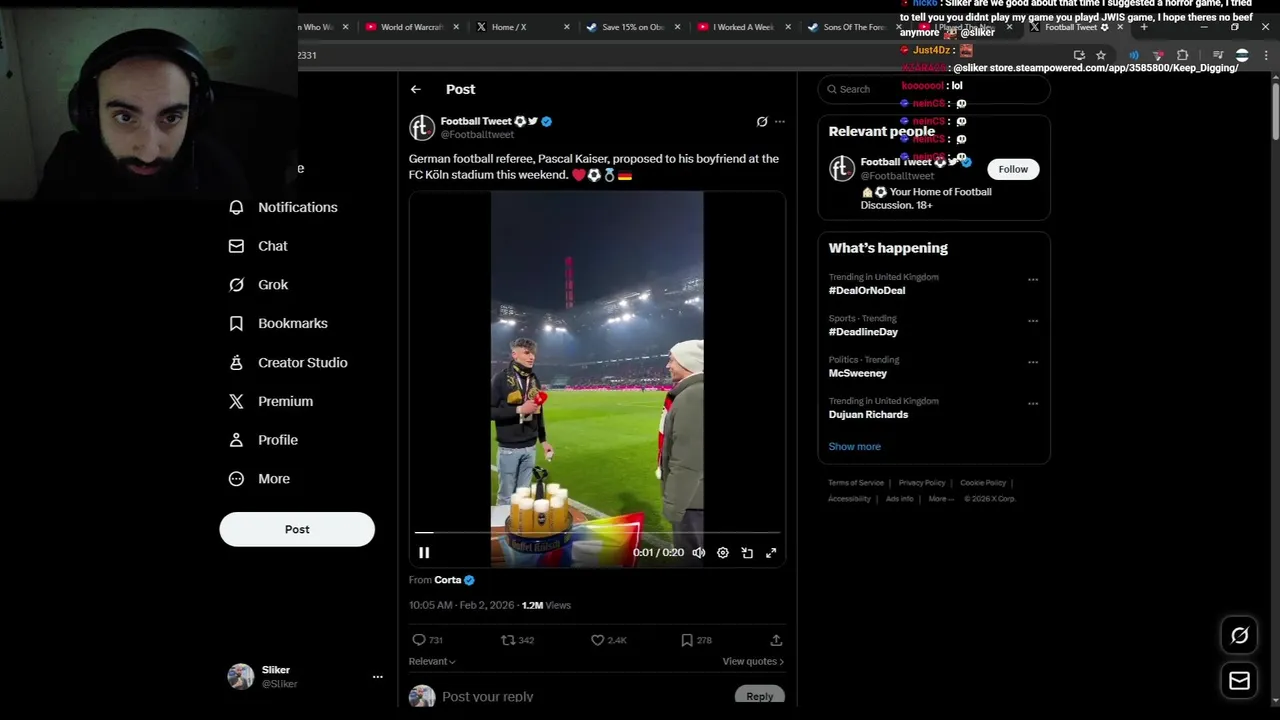Viewport: 1280px width, 720px height.
Task: Open video settings gear icon
Action: coord(723,553)
